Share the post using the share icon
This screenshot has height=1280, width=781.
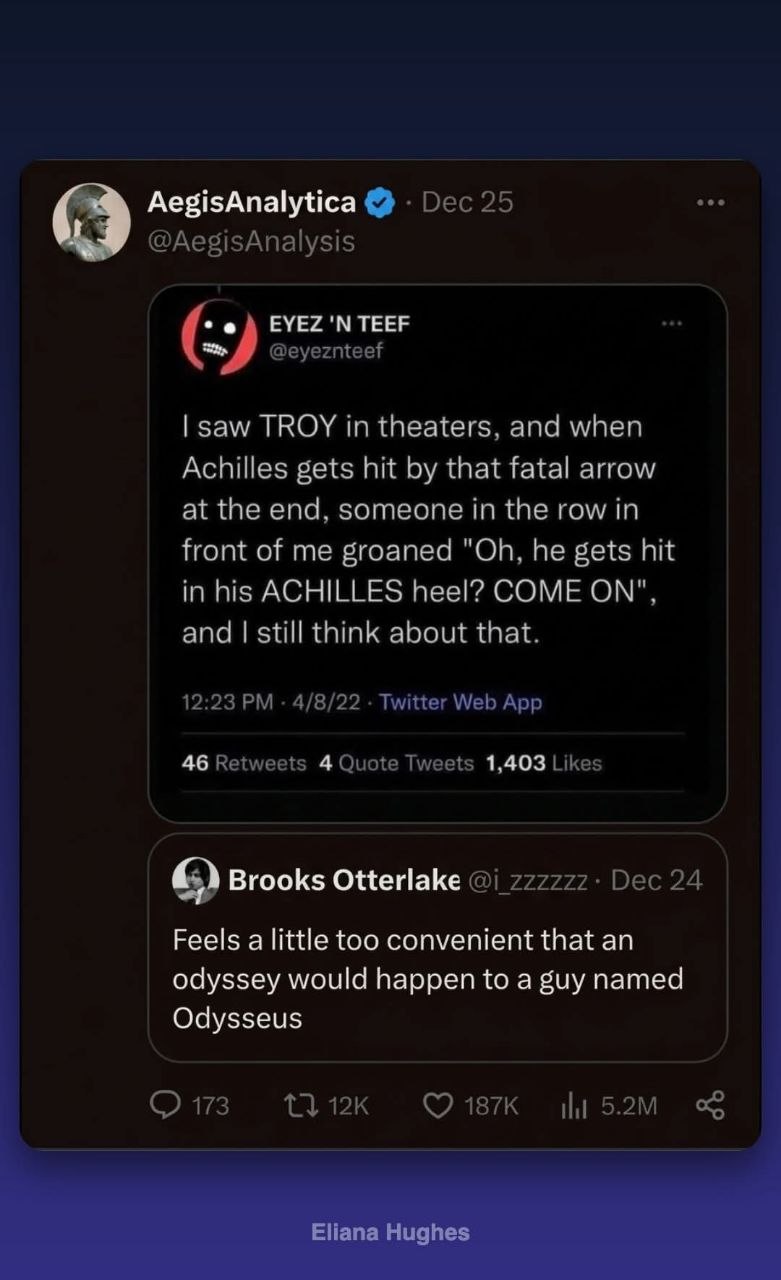coord(710,1104)
